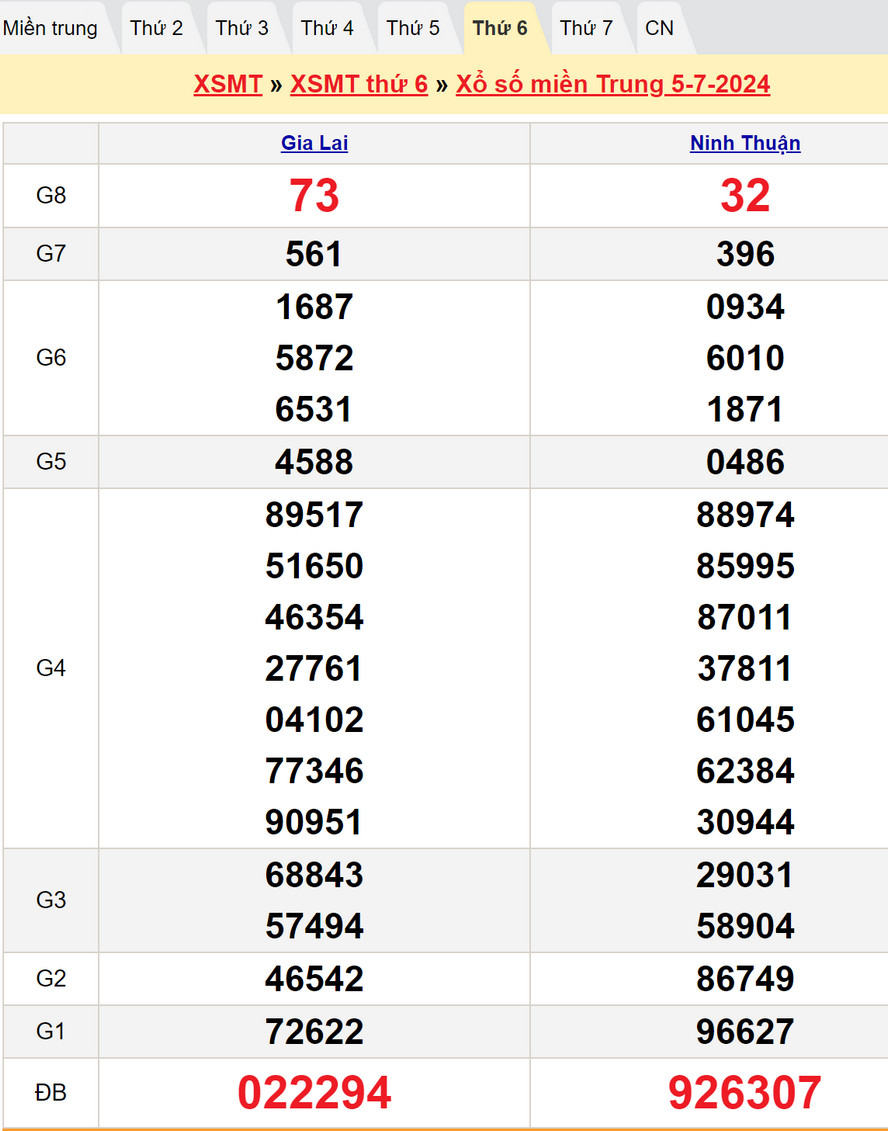
Task: Click the active Thứ 6 tab
Action: tap(500, 28)
